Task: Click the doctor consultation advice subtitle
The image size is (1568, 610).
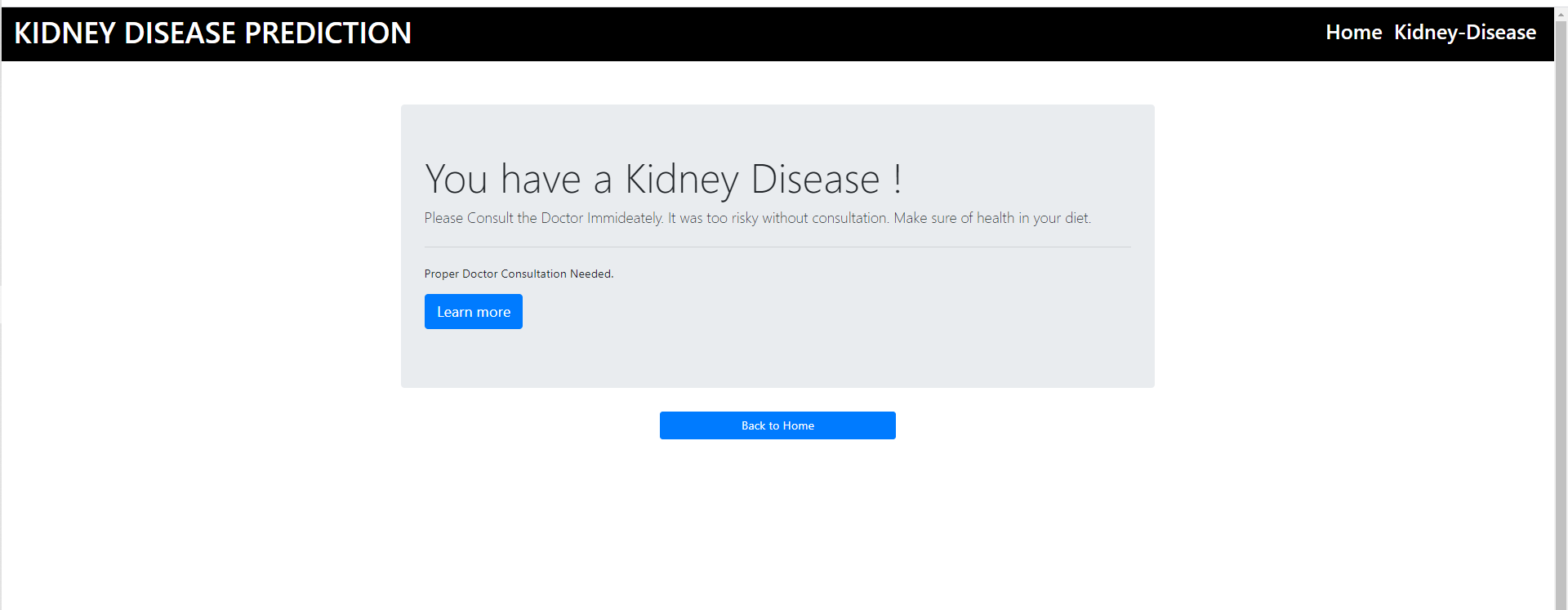Action: pyautogui.click(x=757, y=217)
